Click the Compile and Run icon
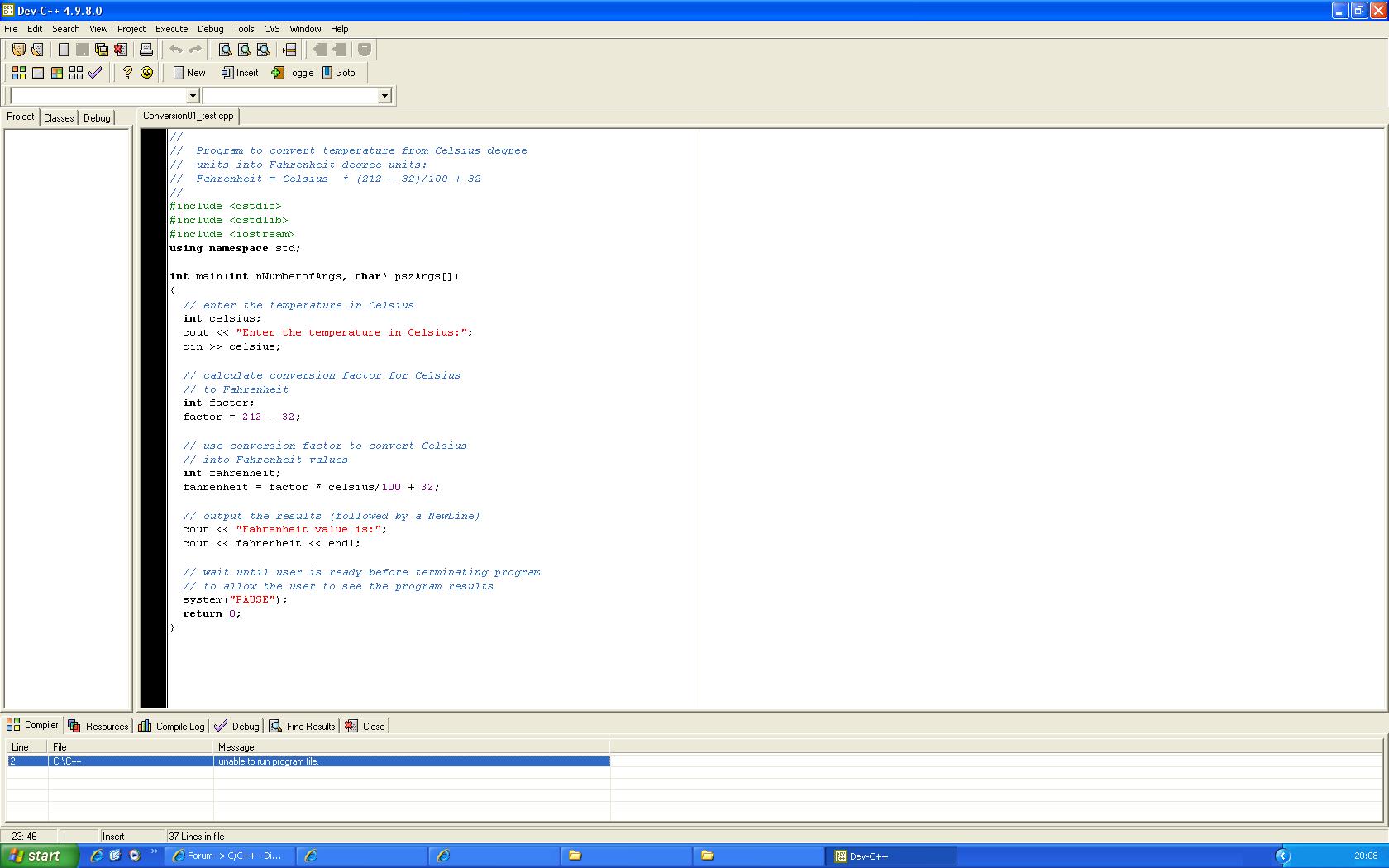The width and height of the screenshot is (1389, 868). click(56, 73)
